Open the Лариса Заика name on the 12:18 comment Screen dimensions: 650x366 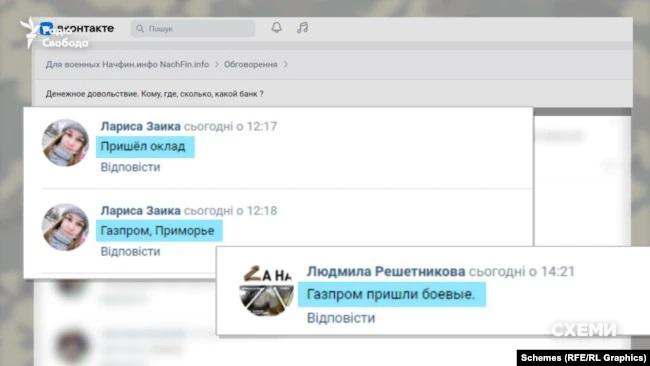point(141,211)
